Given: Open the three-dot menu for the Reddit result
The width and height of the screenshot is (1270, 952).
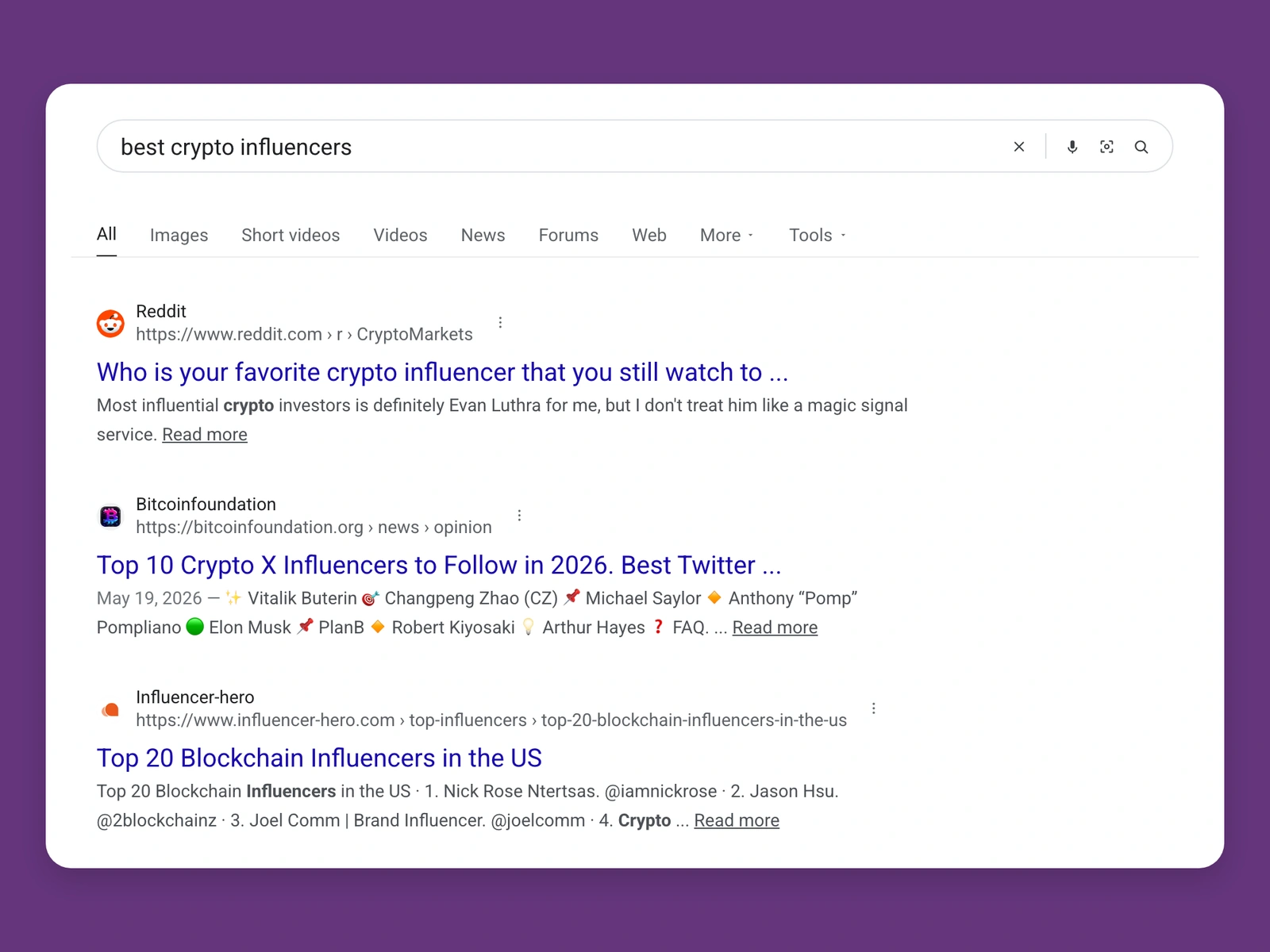Looking at the screenshot, I should click(x=500, y=322).
